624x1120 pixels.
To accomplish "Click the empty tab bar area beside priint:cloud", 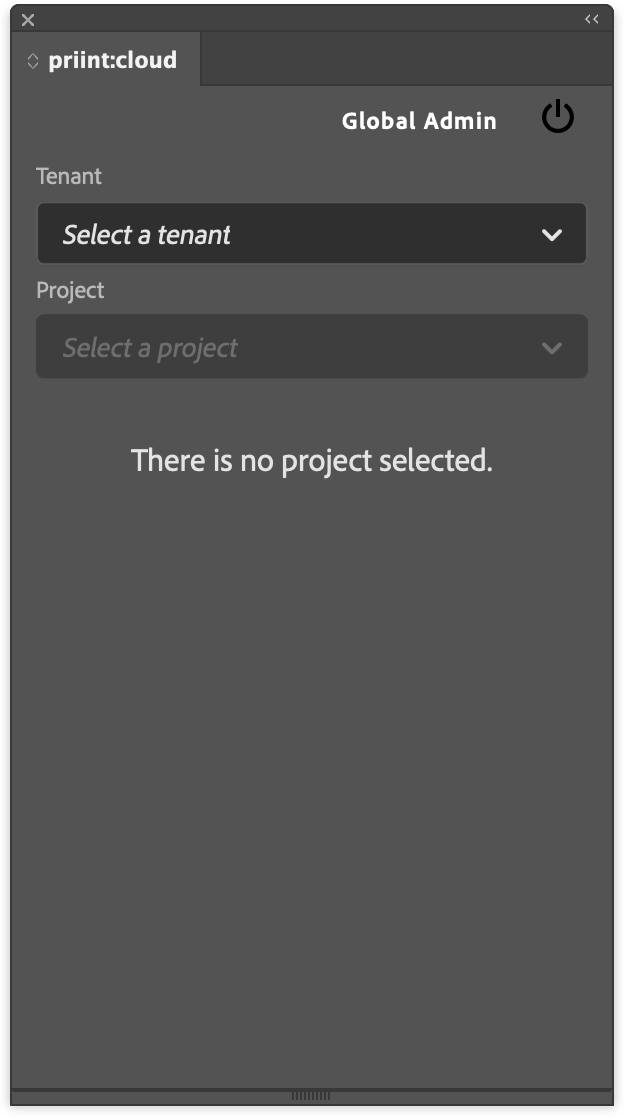I will tap(406, 59).
